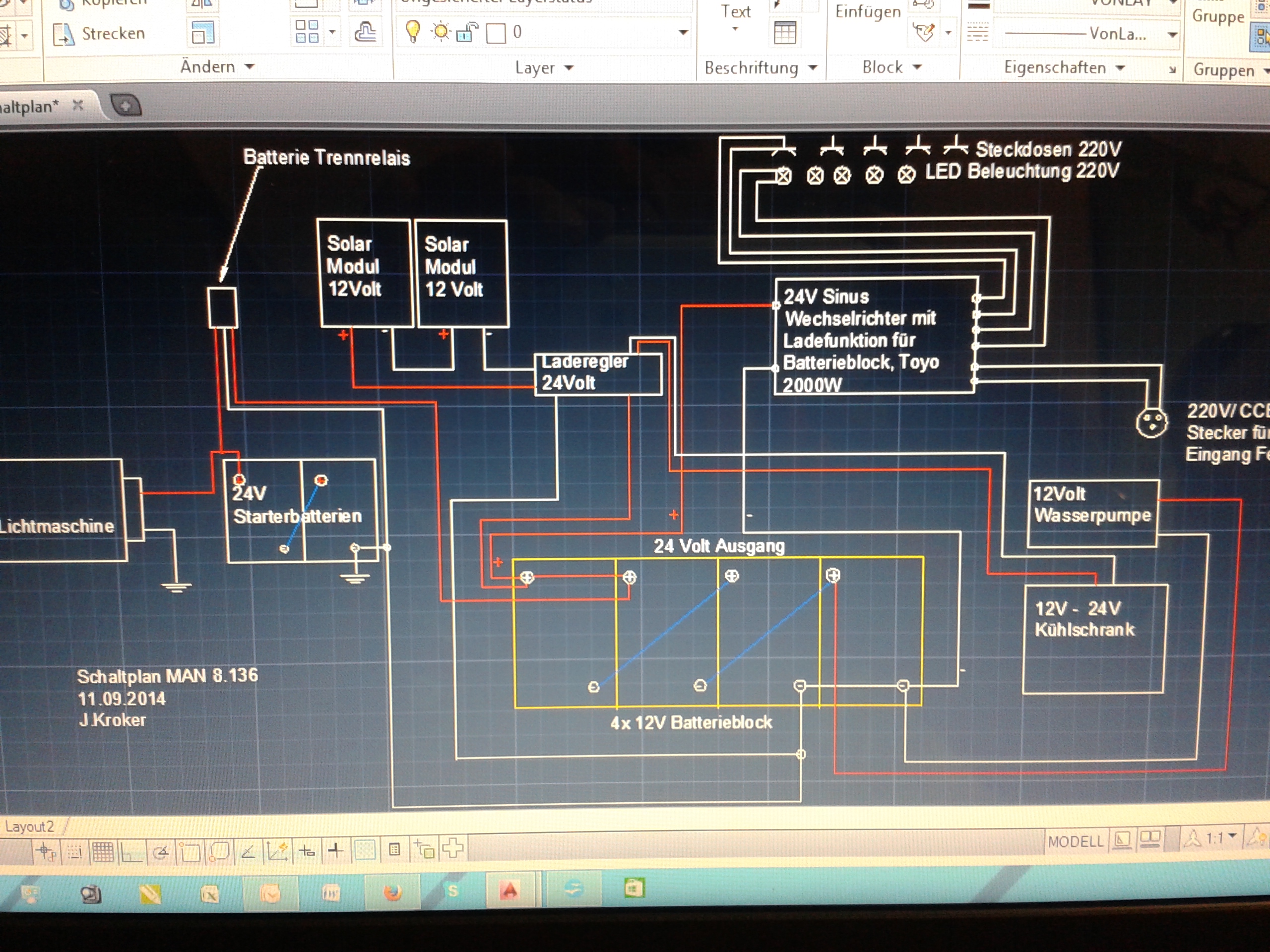Open Firefox from the taskbar
Image resolution: width=1270 pixels, height=952 pixels.
point(393,892)
